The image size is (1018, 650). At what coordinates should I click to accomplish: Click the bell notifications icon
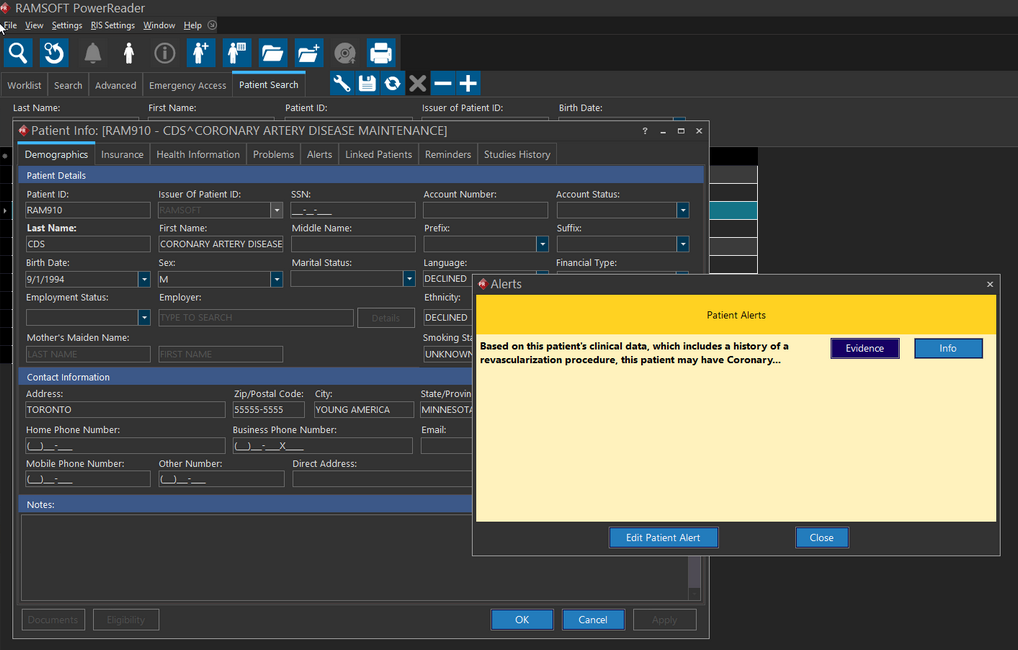click(x=92, y=53)
